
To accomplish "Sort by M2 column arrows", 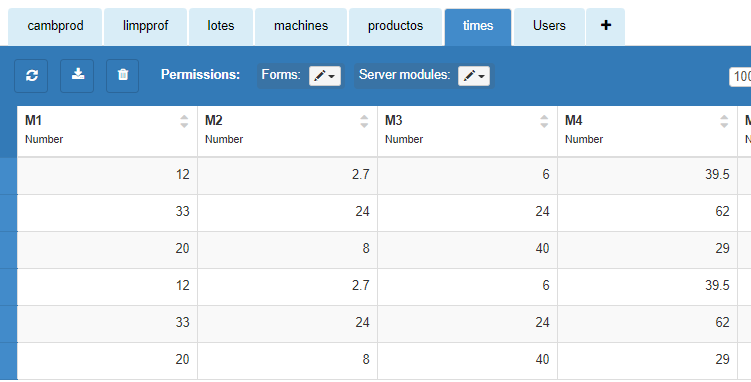I will point(364,121).
